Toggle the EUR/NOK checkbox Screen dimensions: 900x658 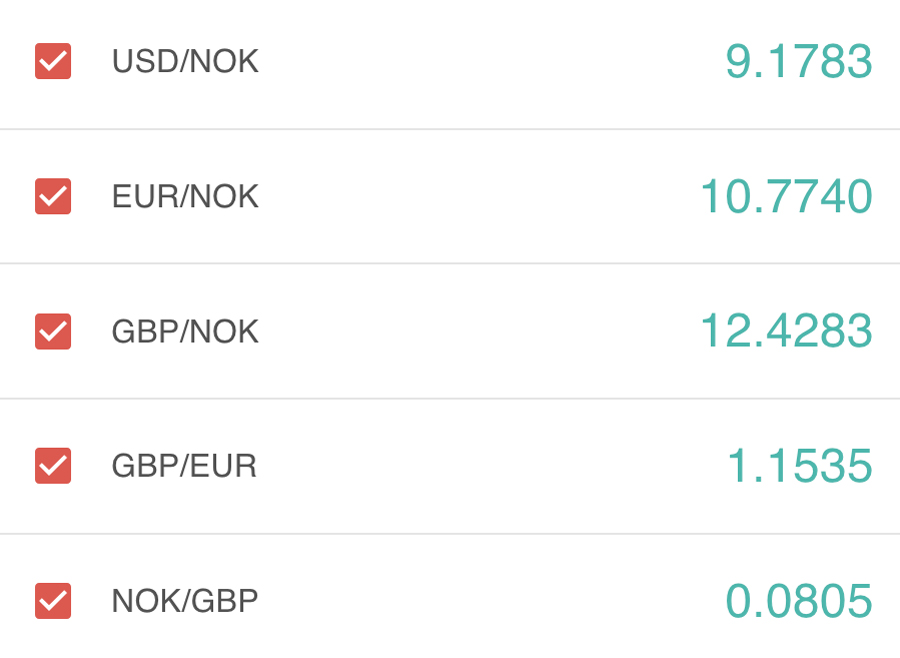coord(53,196)
